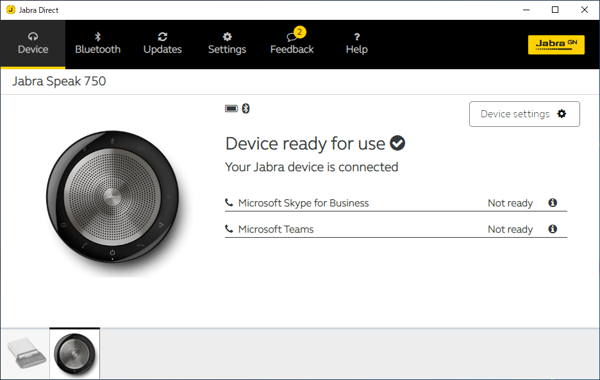Click the device ready checkmark icon
The width and height of the screenshot is (600, 380).
(398, 143)
